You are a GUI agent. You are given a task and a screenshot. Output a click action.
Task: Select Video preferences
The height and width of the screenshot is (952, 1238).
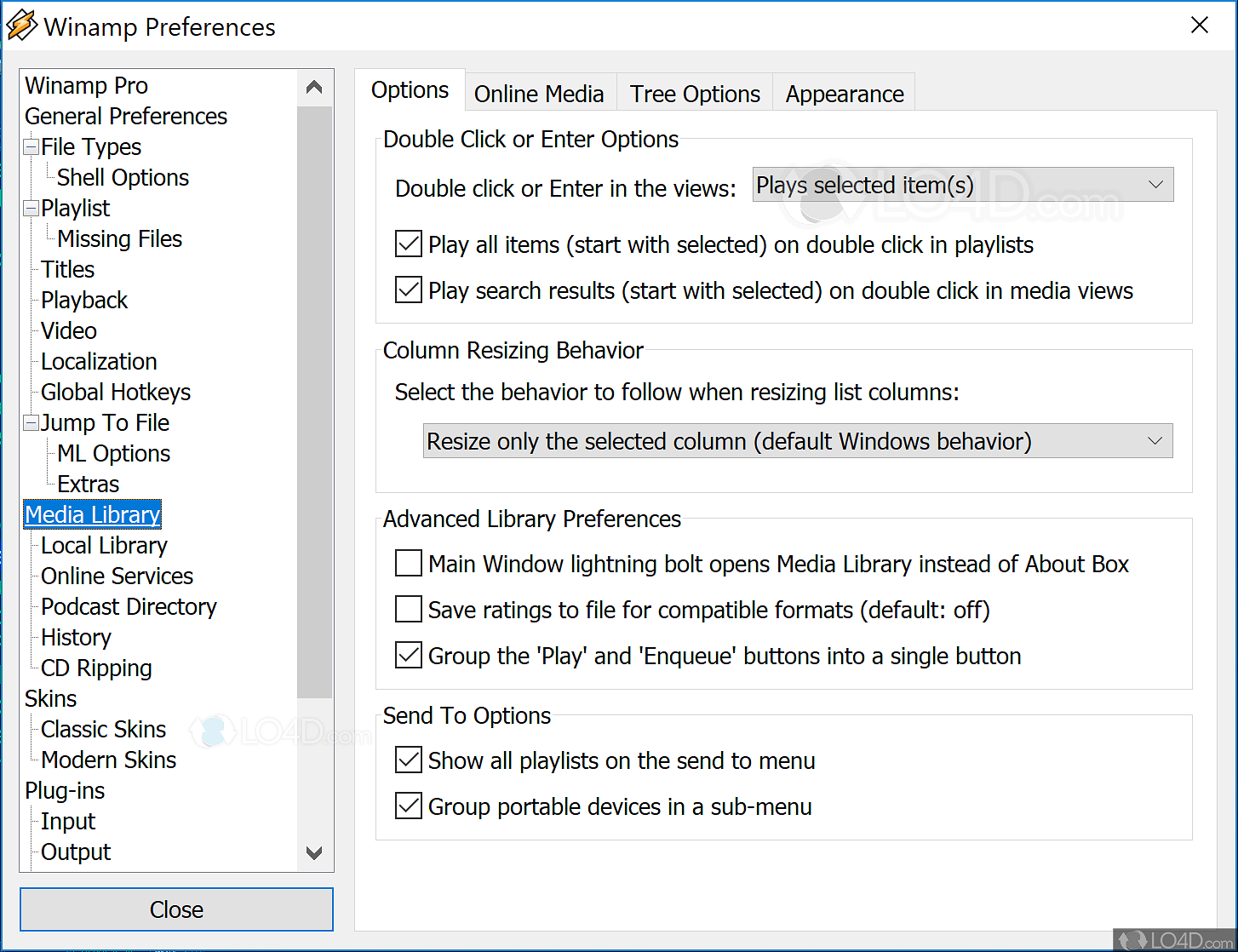[x=69, y=331]
